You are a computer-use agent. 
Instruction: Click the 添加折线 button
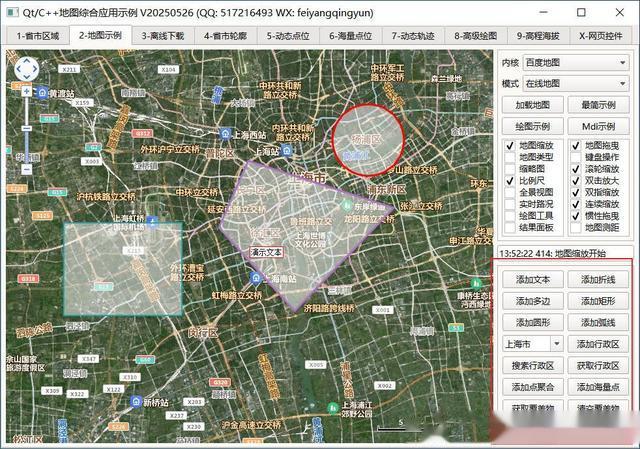(598, 280)
